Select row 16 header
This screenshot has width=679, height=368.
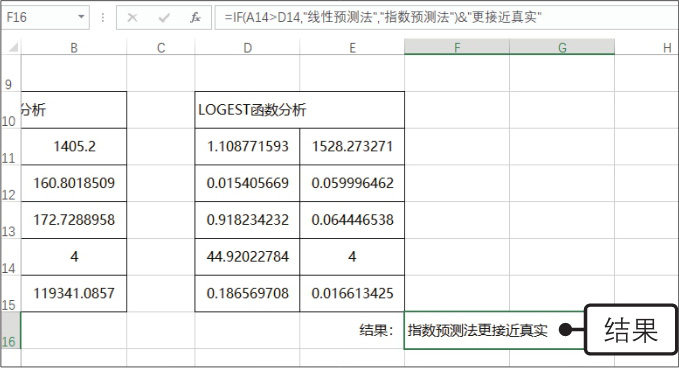tap(10, 331)
